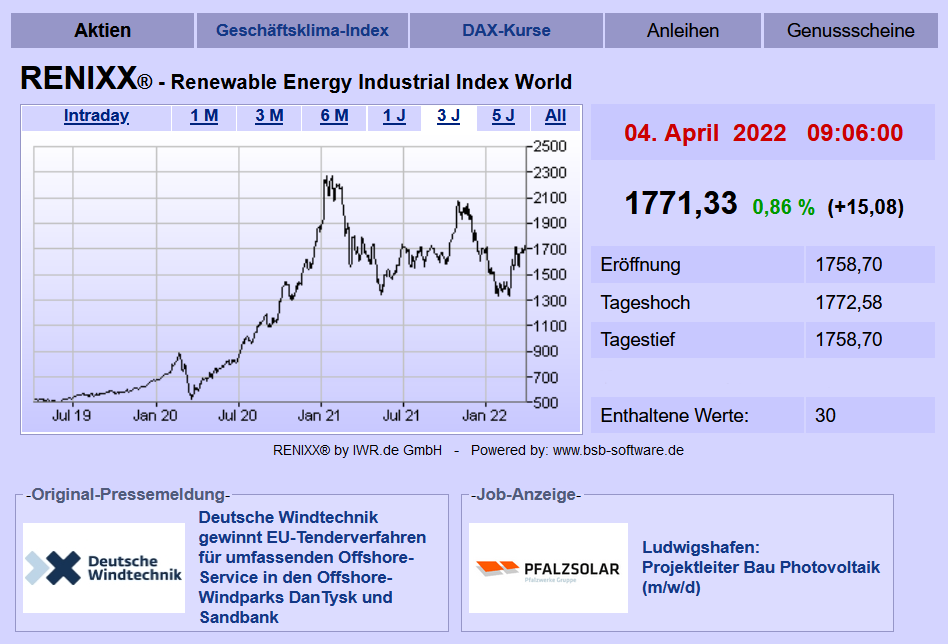Viewport: 948px width, 644px height.
Task: Click the Pfalzsolar logo image
Action: [548, 568]
